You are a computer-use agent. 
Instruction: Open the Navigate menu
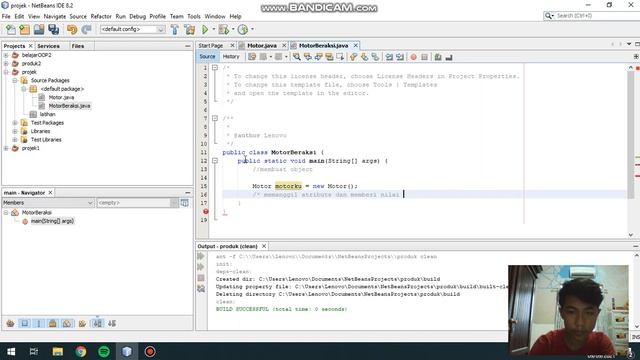coord(55,16)
